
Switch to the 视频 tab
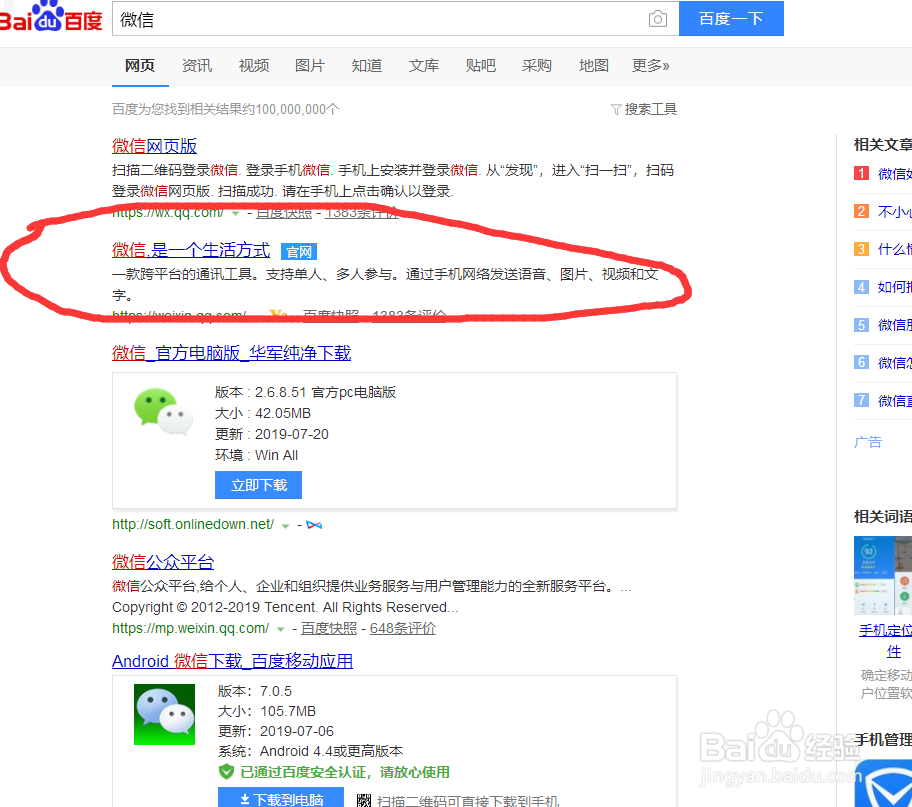coord(253,65)
